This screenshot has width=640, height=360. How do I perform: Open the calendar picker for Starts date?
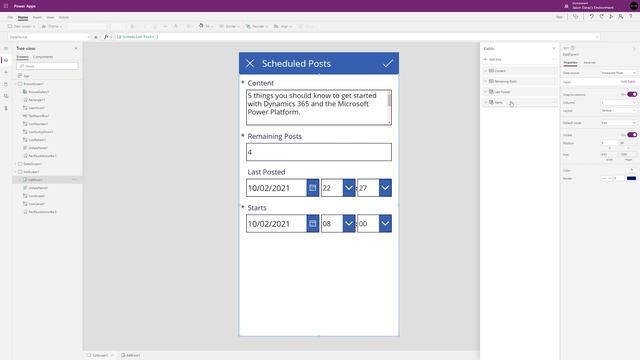click(313, 224)
